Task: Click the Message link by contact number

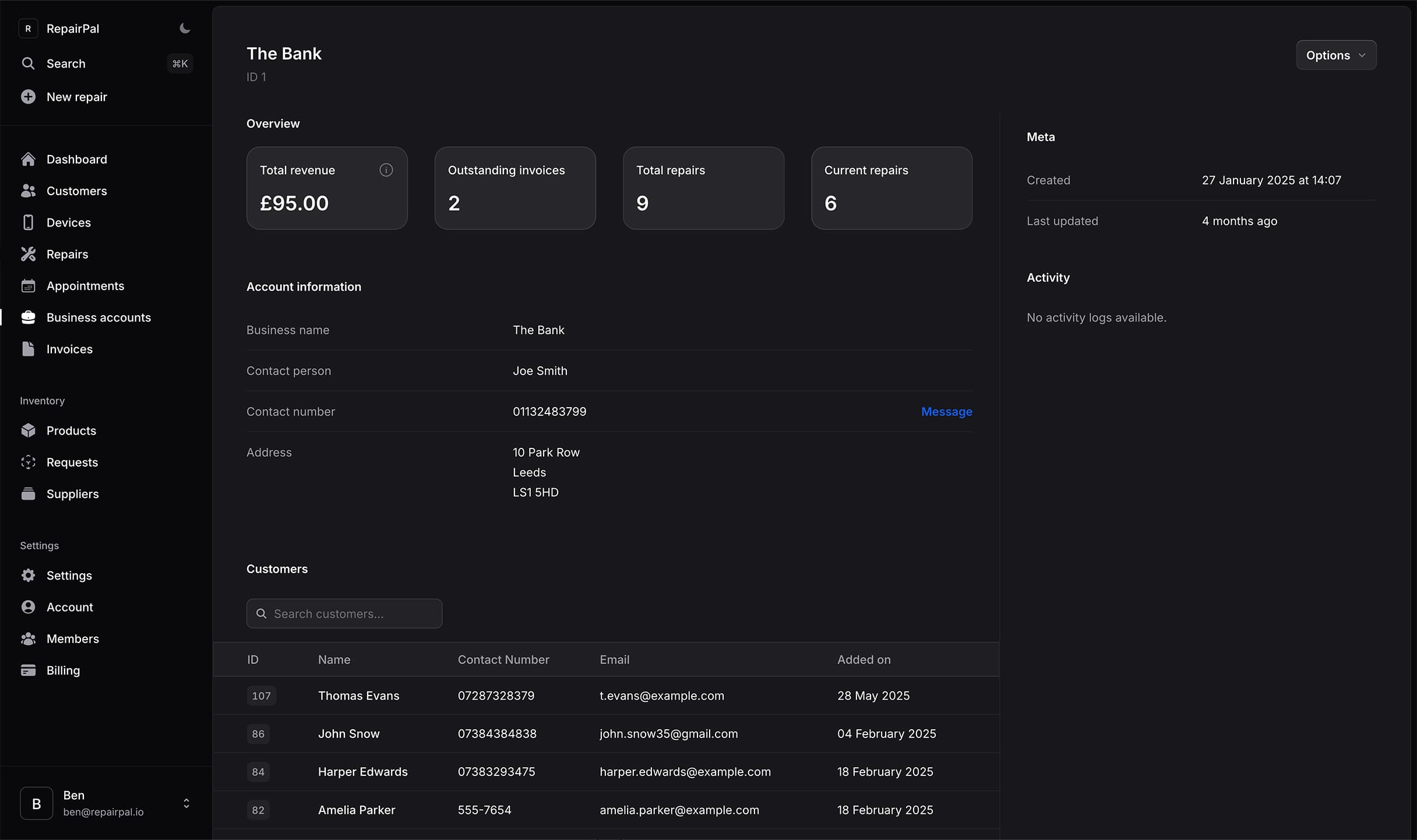Action: pos(946,412)
